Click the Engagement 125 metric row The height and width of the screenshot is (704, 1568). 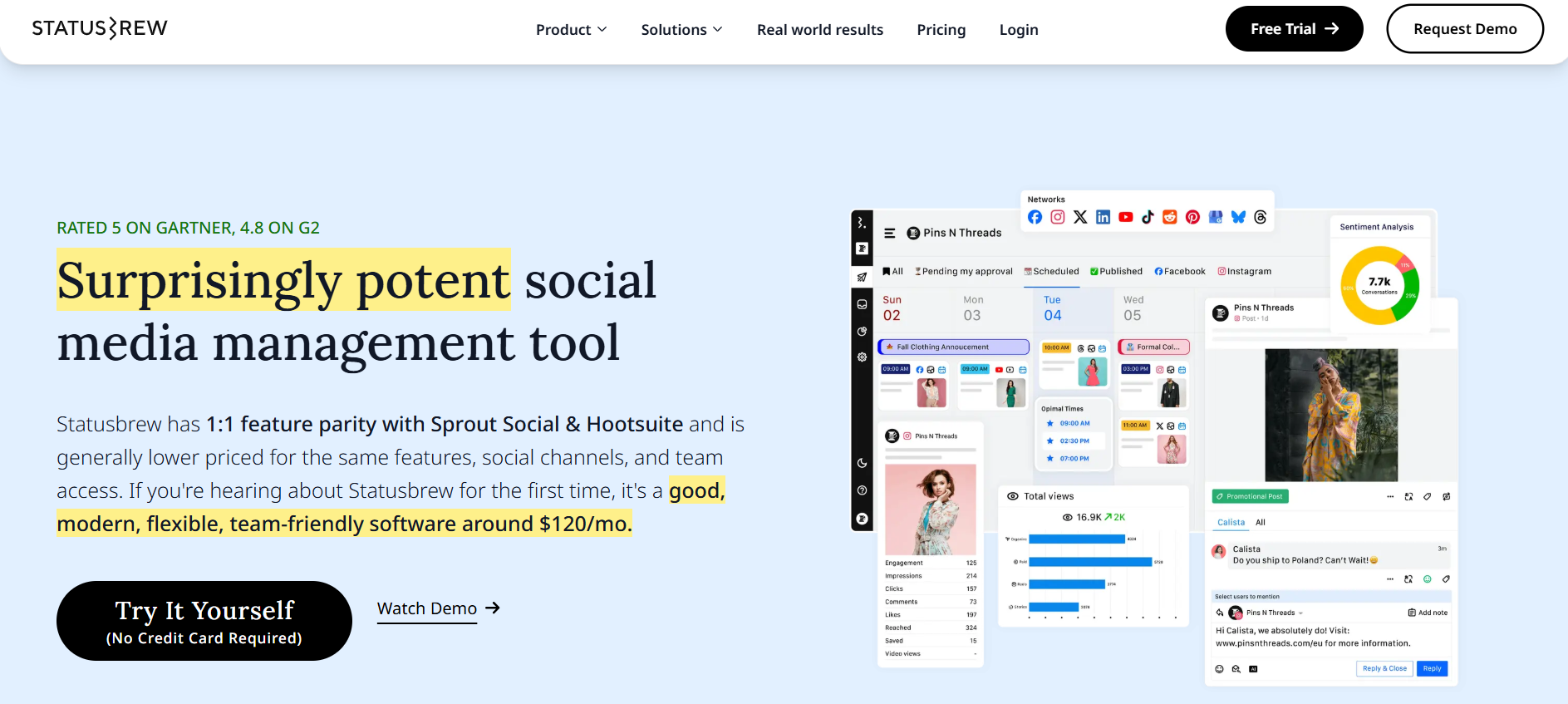pos(931,563)
